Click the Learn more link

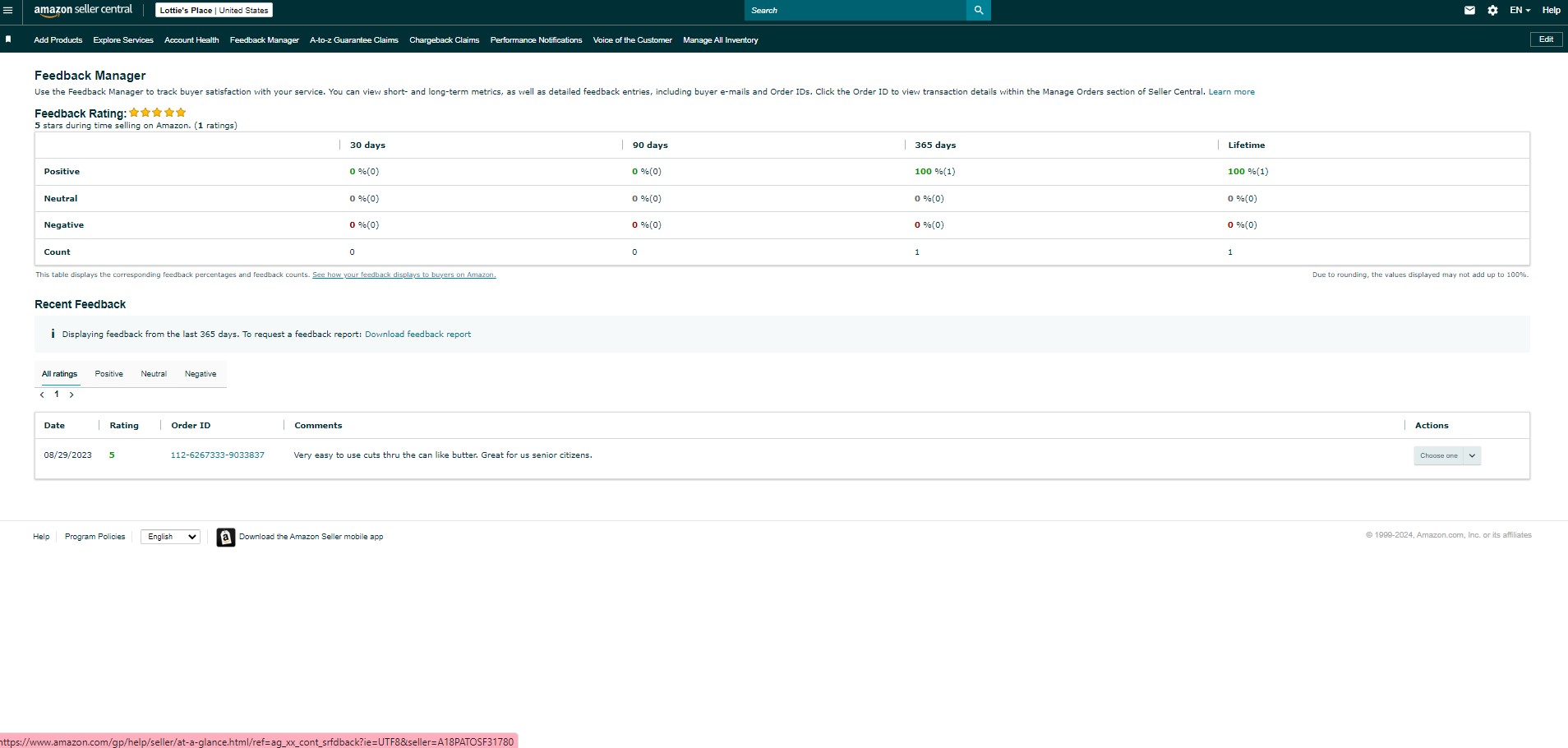point(1231,92)
